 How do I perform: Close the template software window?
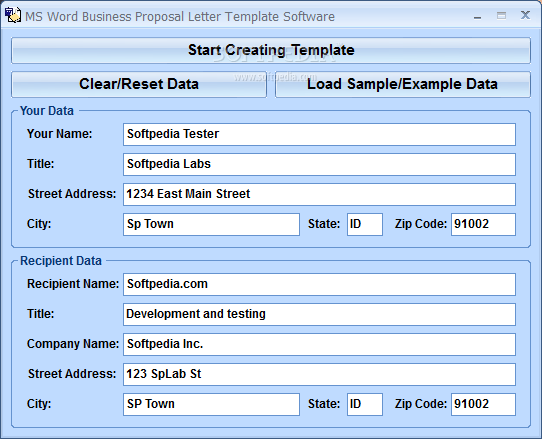tap(525, 15)
